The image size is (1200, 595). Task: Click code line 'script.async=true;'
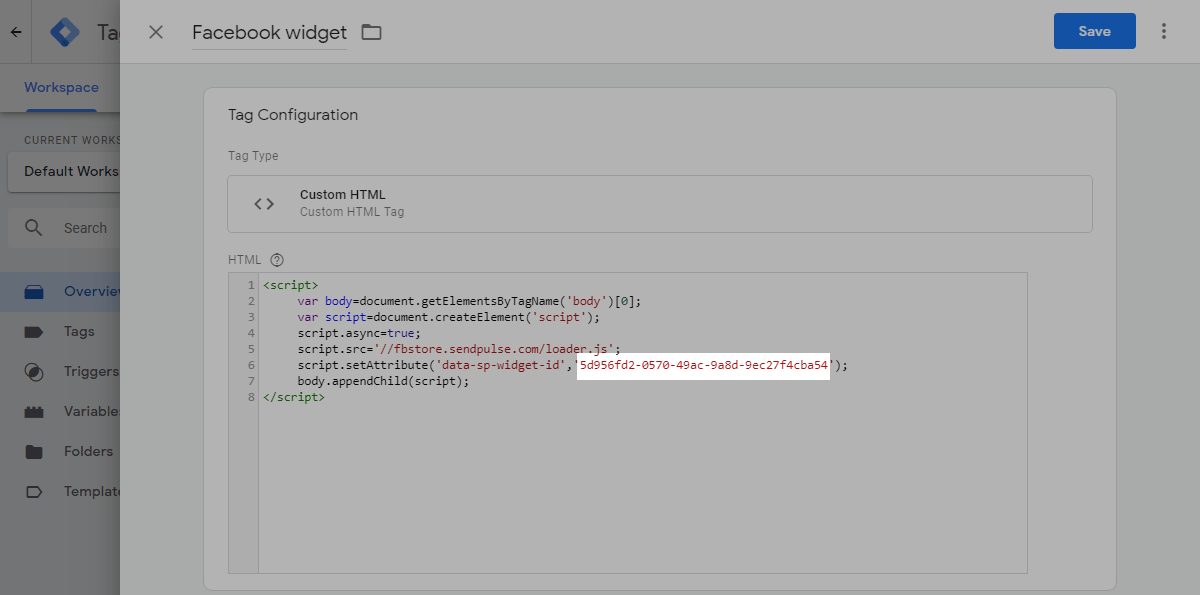pyautogui.click(x=359, y=333)
